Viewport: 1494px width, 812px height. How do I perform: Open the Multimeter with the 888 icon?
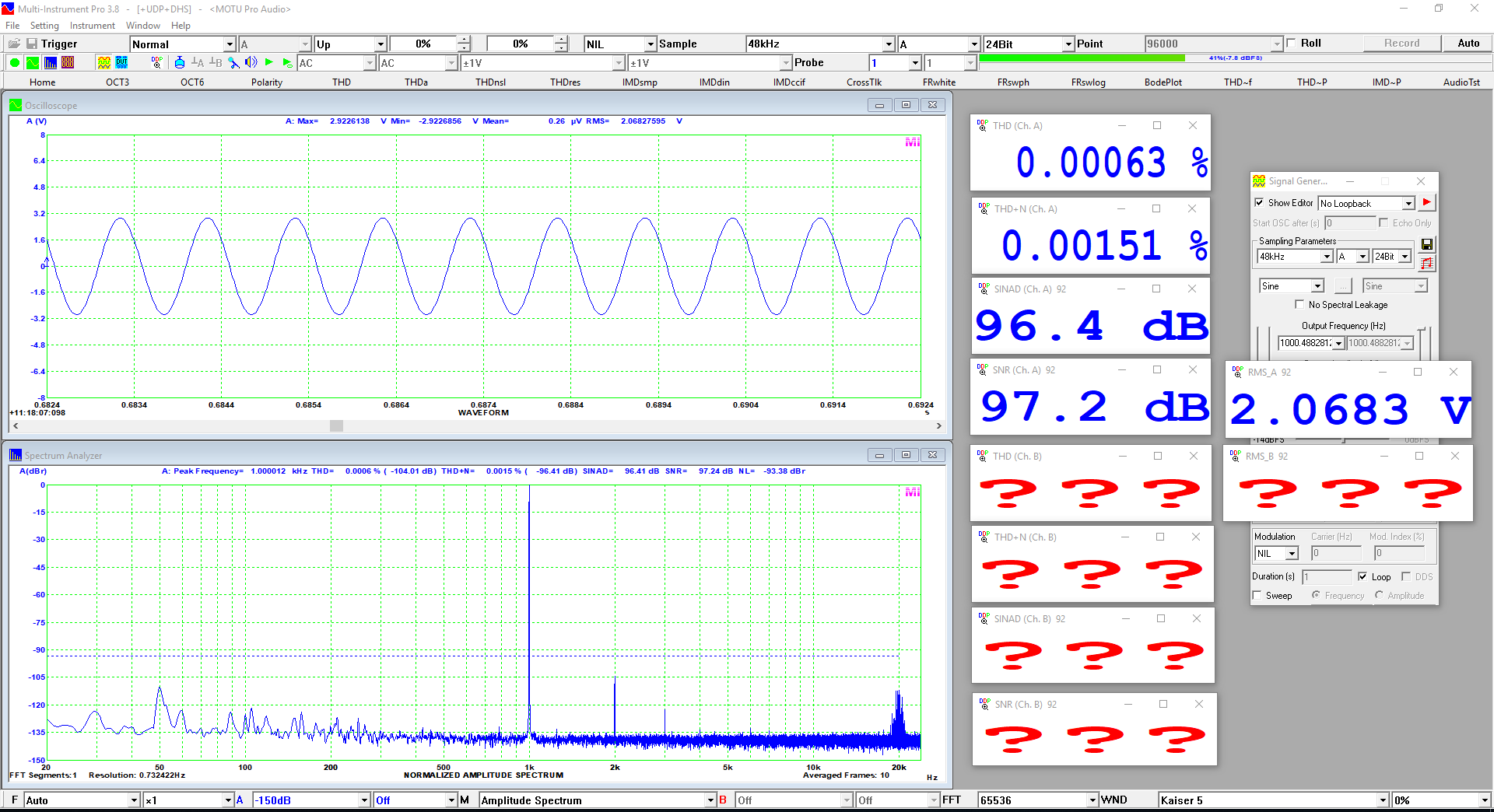(68, 62)
